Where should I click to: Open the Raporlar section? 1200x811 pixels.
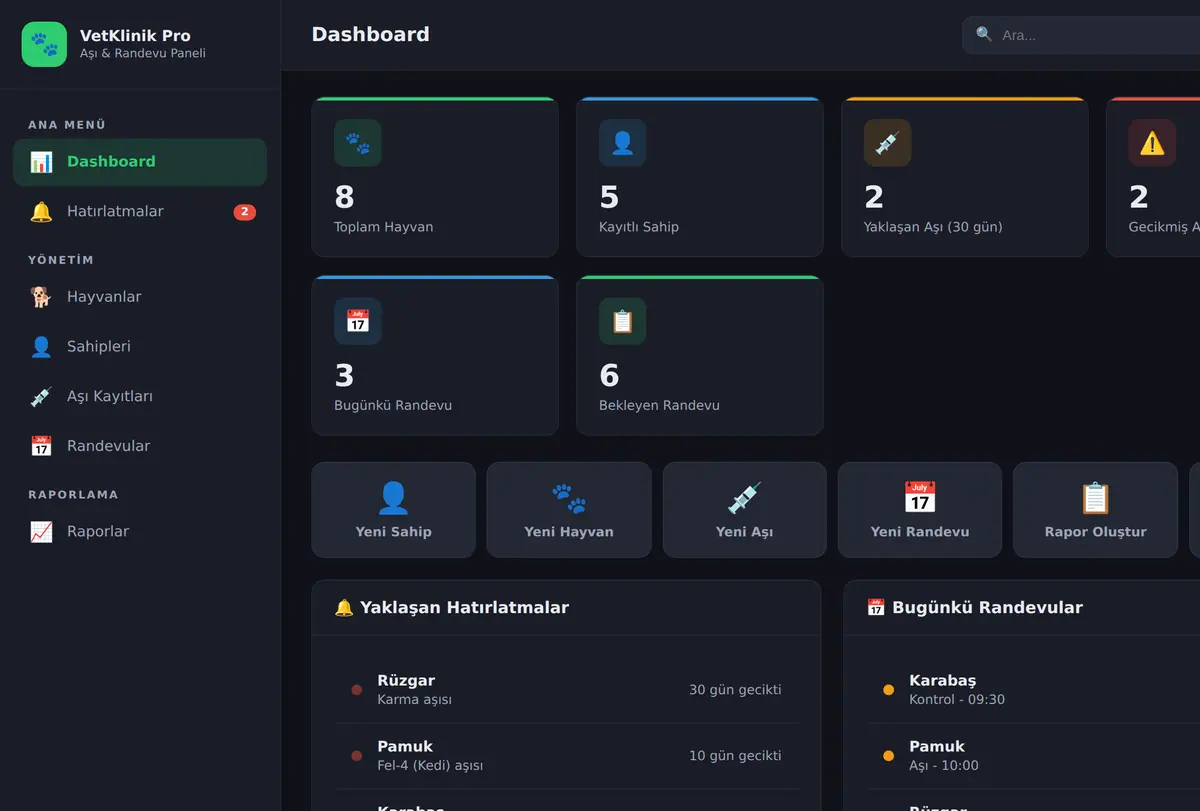[140, 532]
